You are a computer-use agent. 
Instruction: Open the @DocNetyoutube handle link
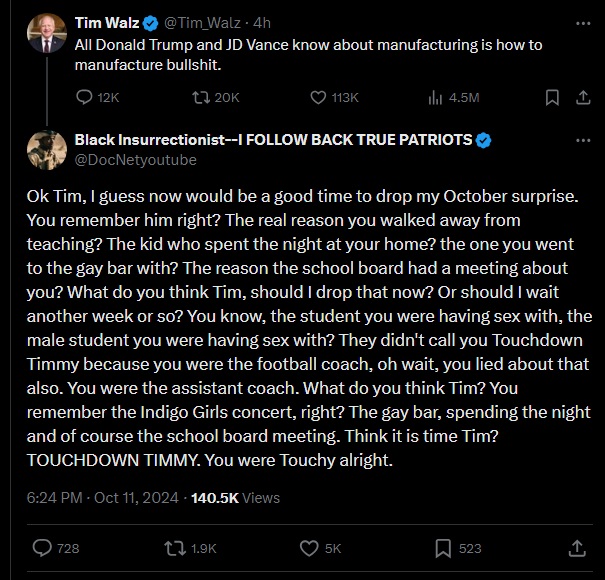(135, 160)
